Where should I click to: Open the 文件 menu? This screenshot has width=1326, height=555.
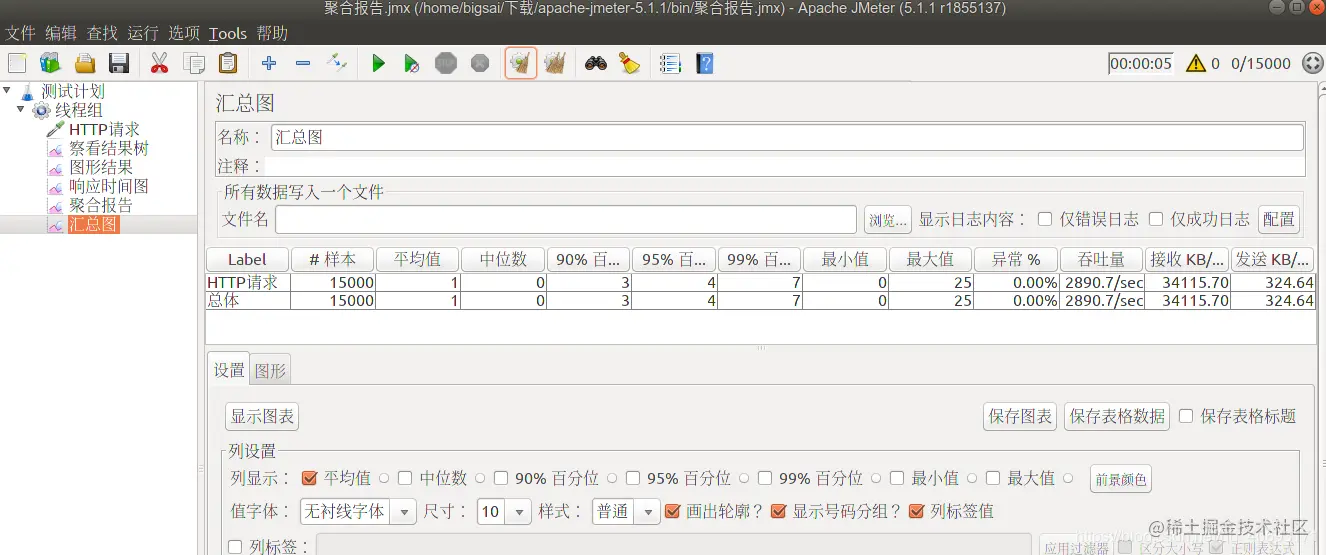click(21, 33)
